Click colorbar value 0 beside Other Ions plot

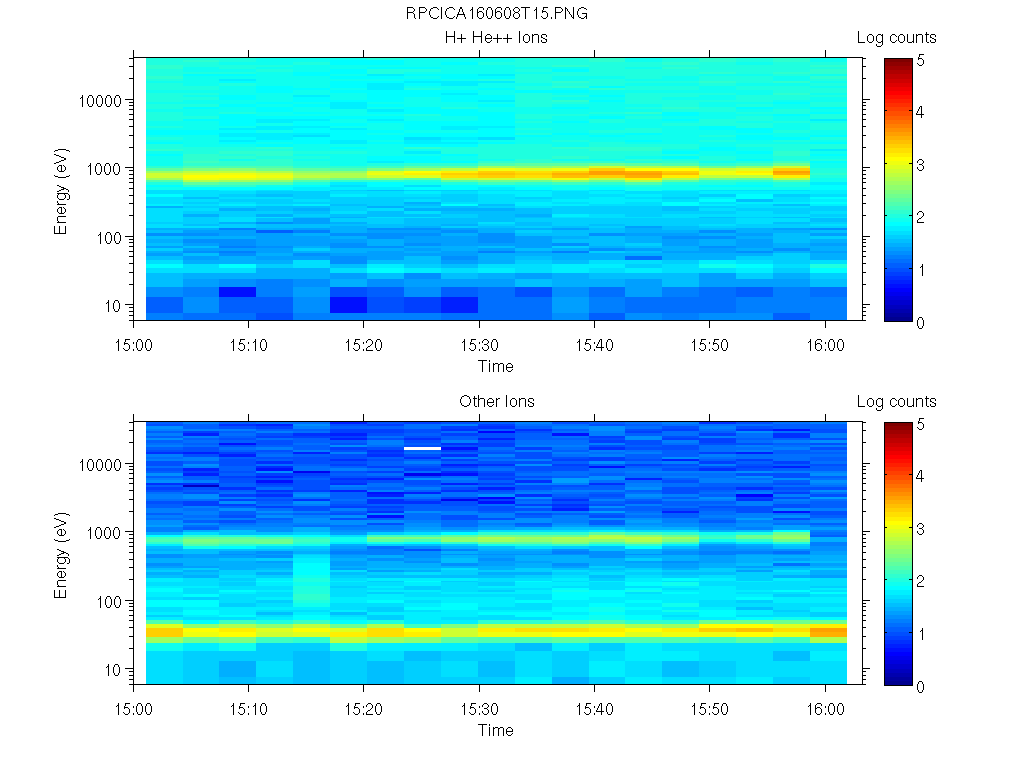click(920, 686)
